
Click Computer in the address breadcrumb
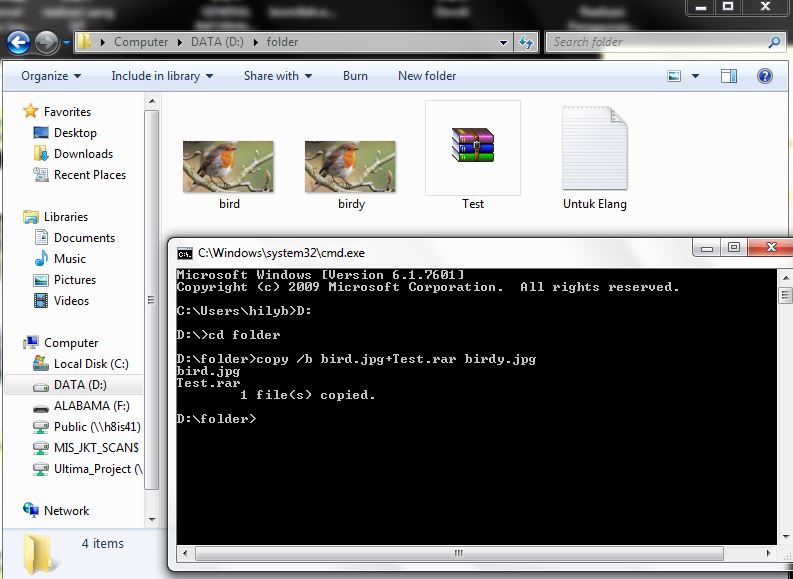141,42
